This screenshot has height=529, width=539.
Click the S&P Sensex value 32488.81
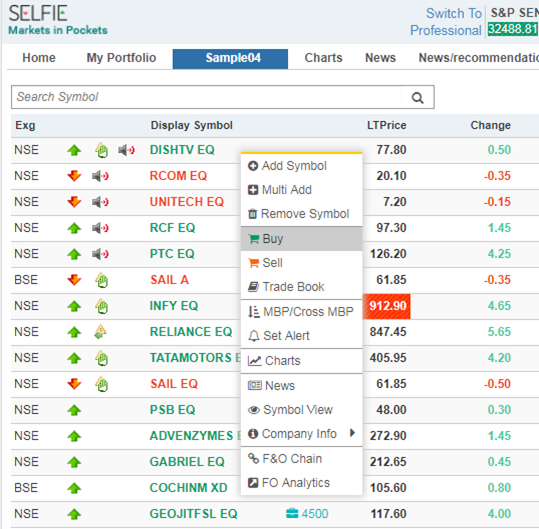click(513, 29)
